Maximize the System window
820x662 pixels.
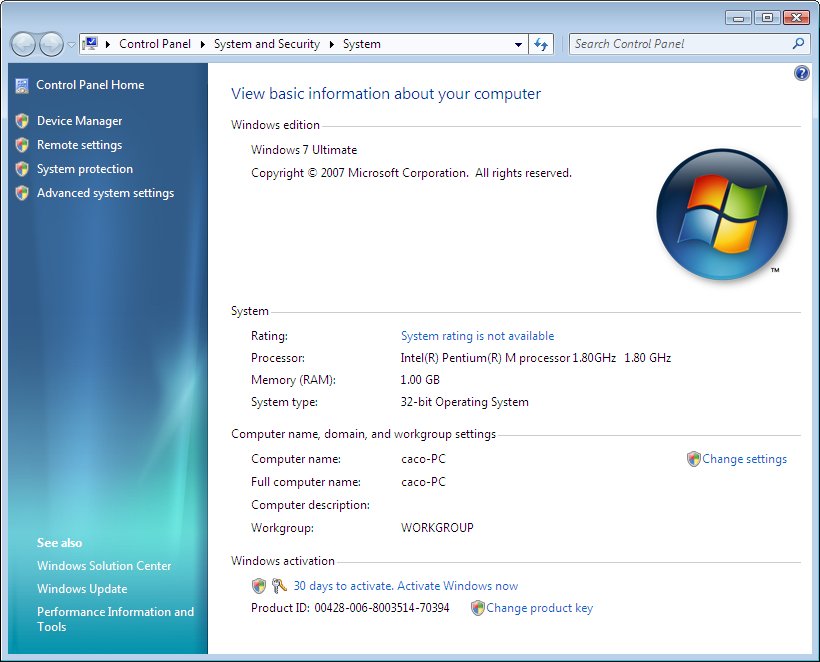pos(767,18)
